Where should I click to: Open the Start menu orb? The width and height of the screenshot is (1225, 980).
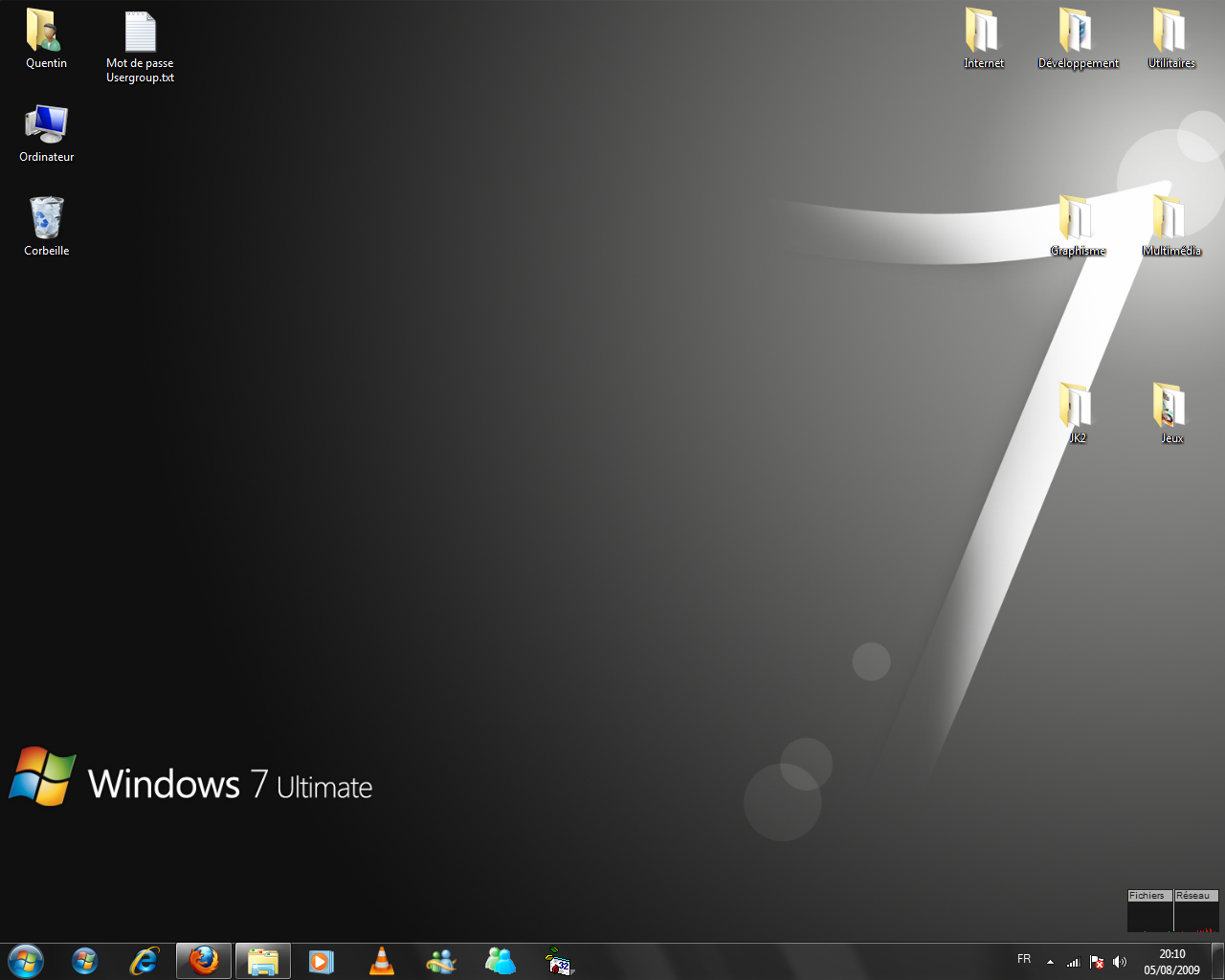point(26,961)
